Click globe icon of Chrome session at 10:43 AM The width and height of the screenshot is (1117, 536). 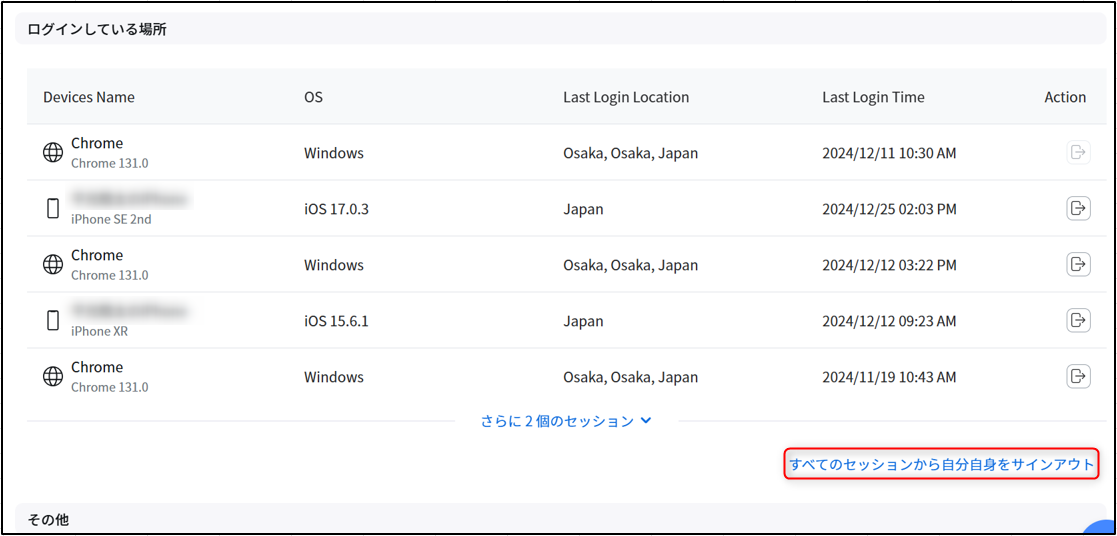(x=53, y=377)
